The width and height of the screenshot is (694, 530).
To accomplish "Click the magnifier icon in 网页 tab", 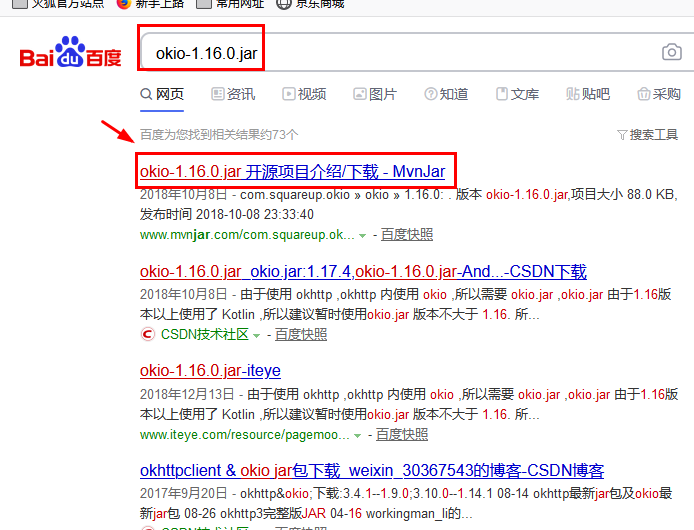I will pos(146,94).
